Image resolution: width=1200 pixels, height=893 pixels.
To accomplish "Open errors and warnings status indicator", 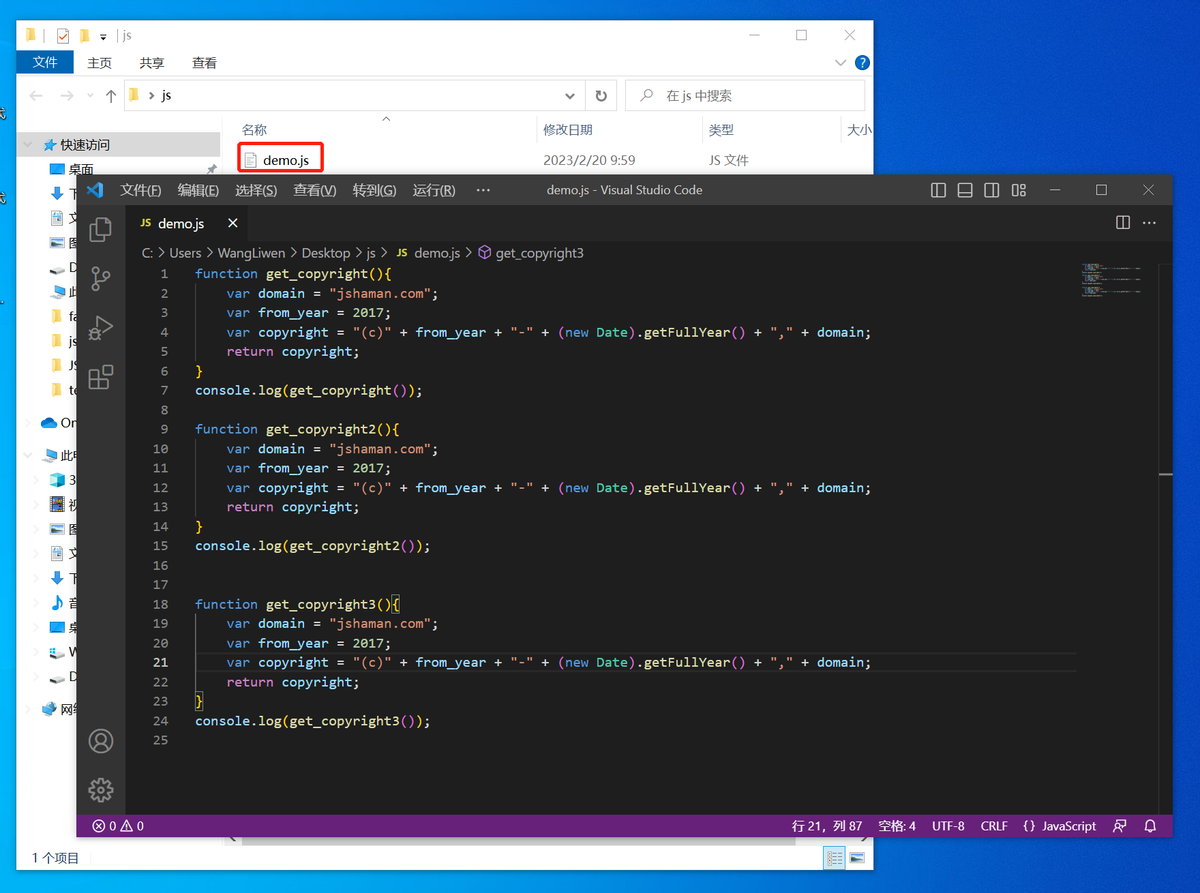I will coord(118,826).
